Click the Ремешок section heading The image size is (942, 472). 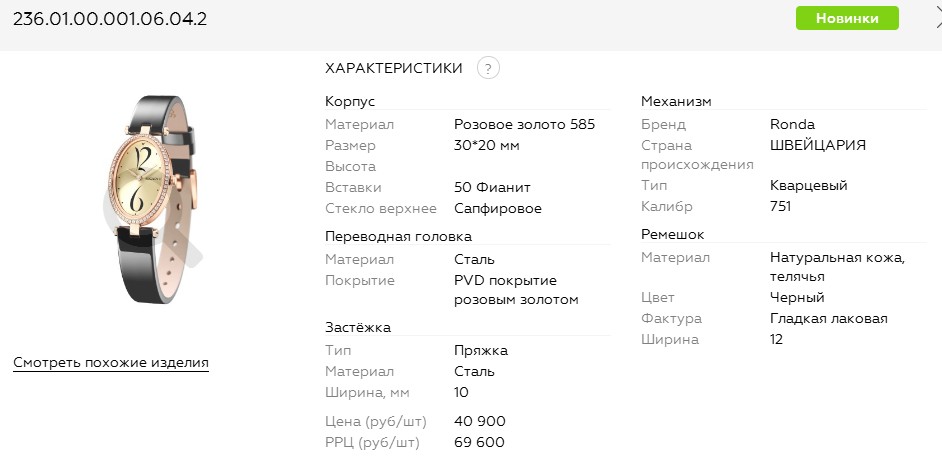coord(672,234)
